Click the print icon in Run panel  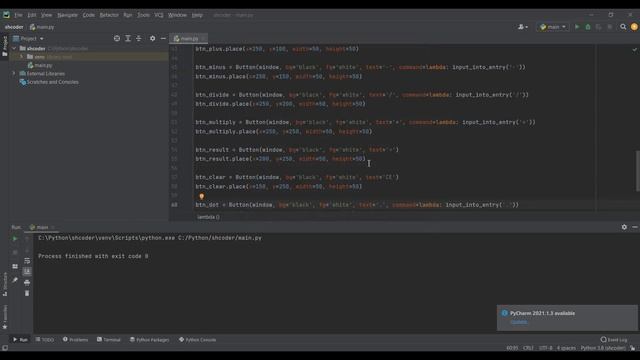(27, 282)
